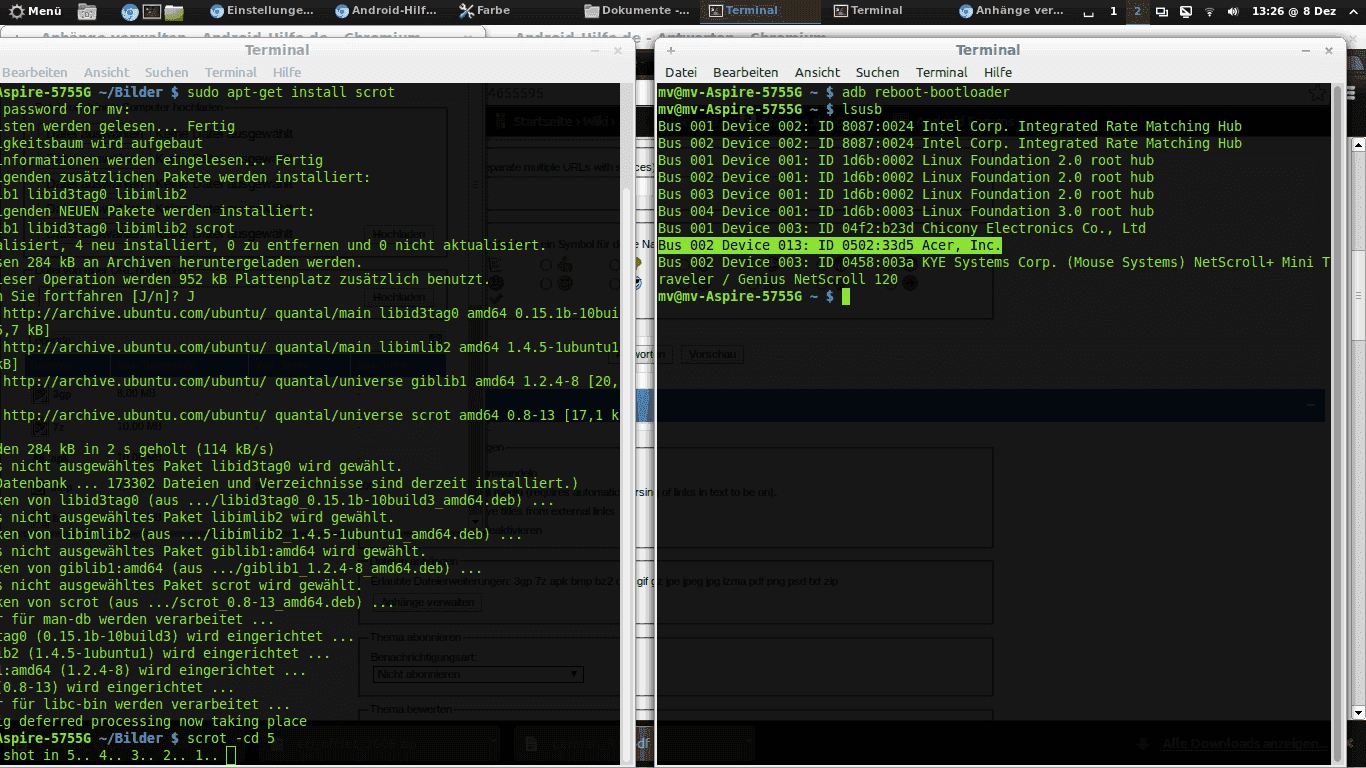Activate the Farbe window in taskbar
This screenshot has width=1366, height=768.
[486, 11]
